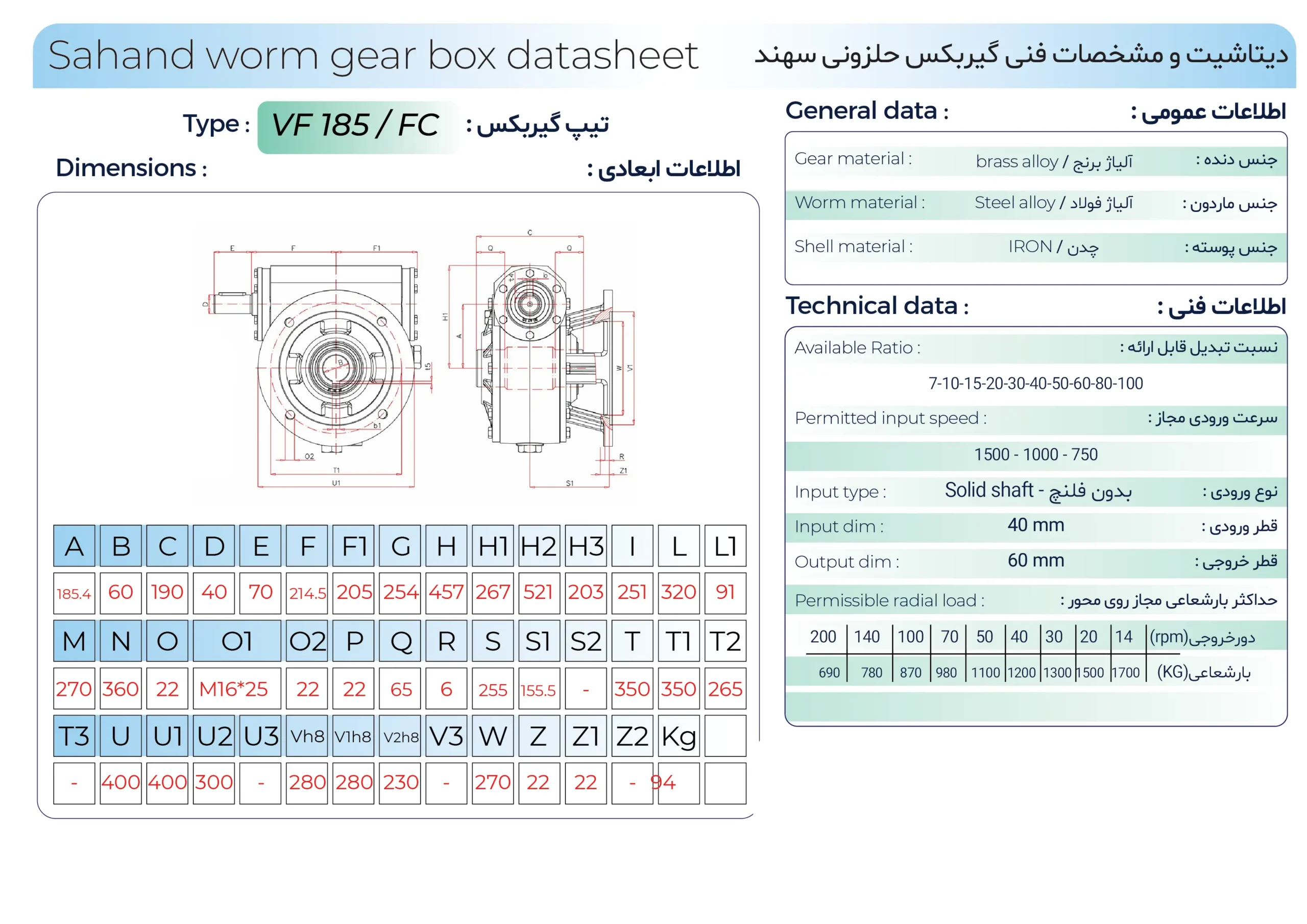Click the 'Permitted input speed :' label
Screen dimensions: 1307x924
890,419
